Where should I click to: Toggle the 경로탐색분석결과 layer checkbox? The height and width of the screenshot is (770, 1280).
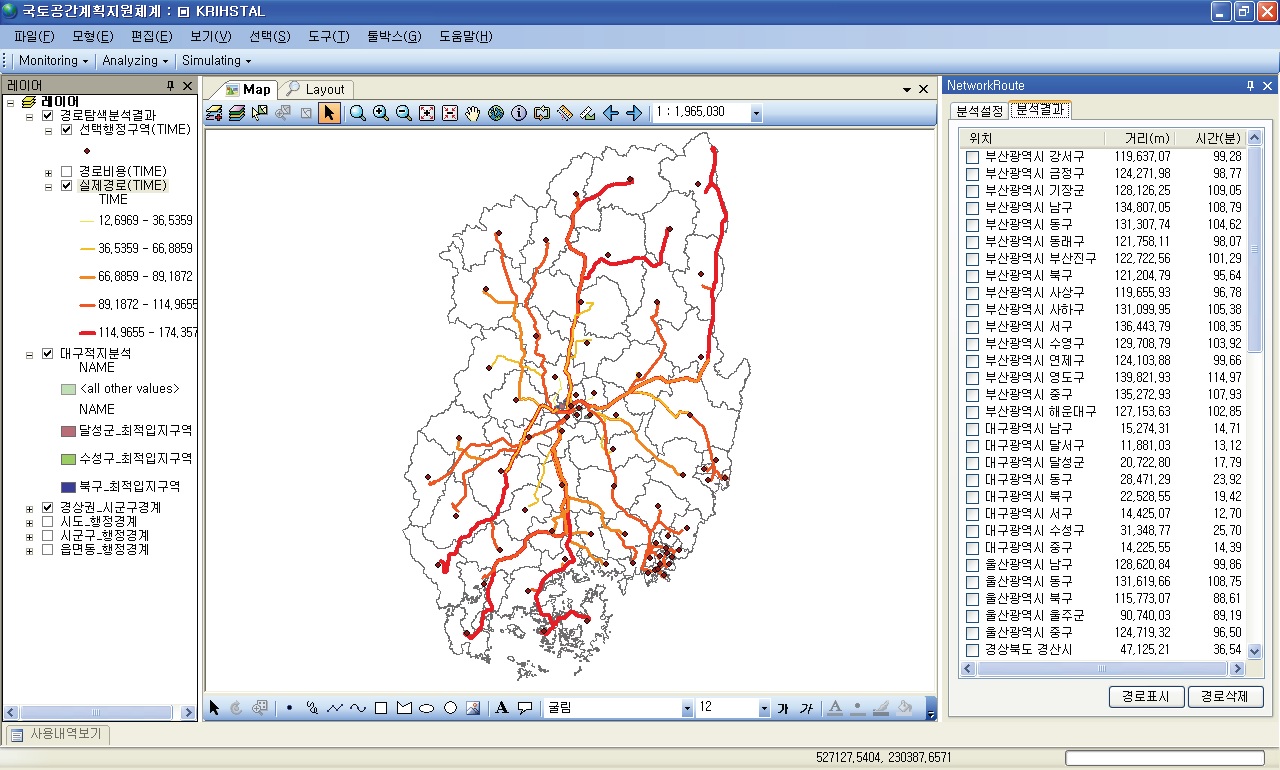(x=47, y=115)
